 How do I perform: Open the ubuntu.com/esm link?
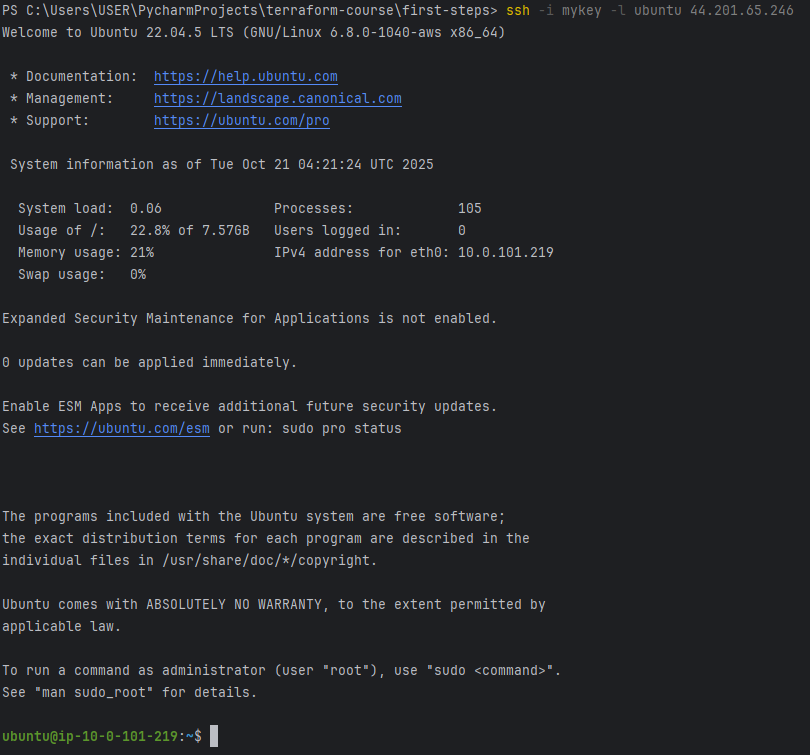pos(122,429)
